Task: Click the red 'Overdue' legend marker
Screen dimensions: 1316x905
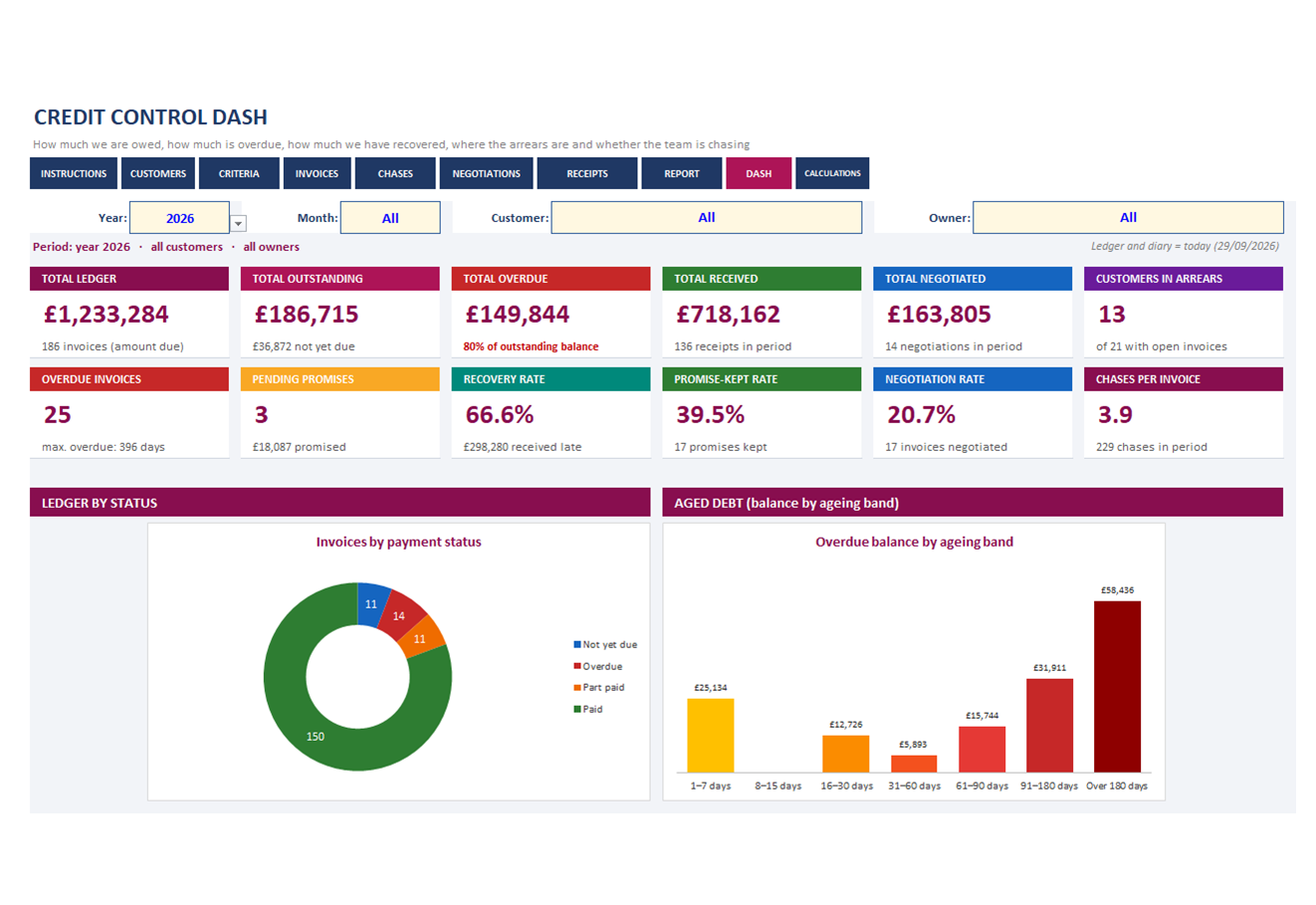Action: coord(577,666)
